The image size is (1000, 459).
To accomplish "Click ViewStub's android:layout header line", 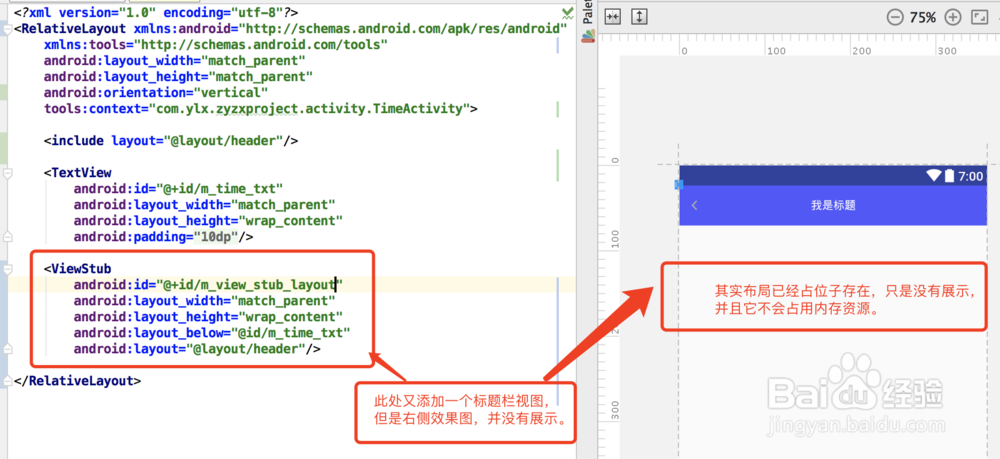I will 197,349.
